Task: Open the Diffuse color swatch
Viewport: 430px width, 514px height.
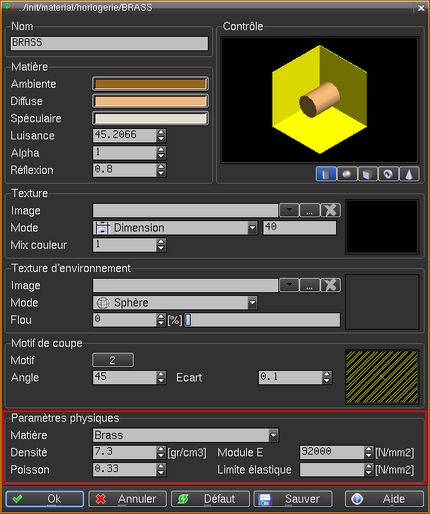Action: click(x=150, y=101)
